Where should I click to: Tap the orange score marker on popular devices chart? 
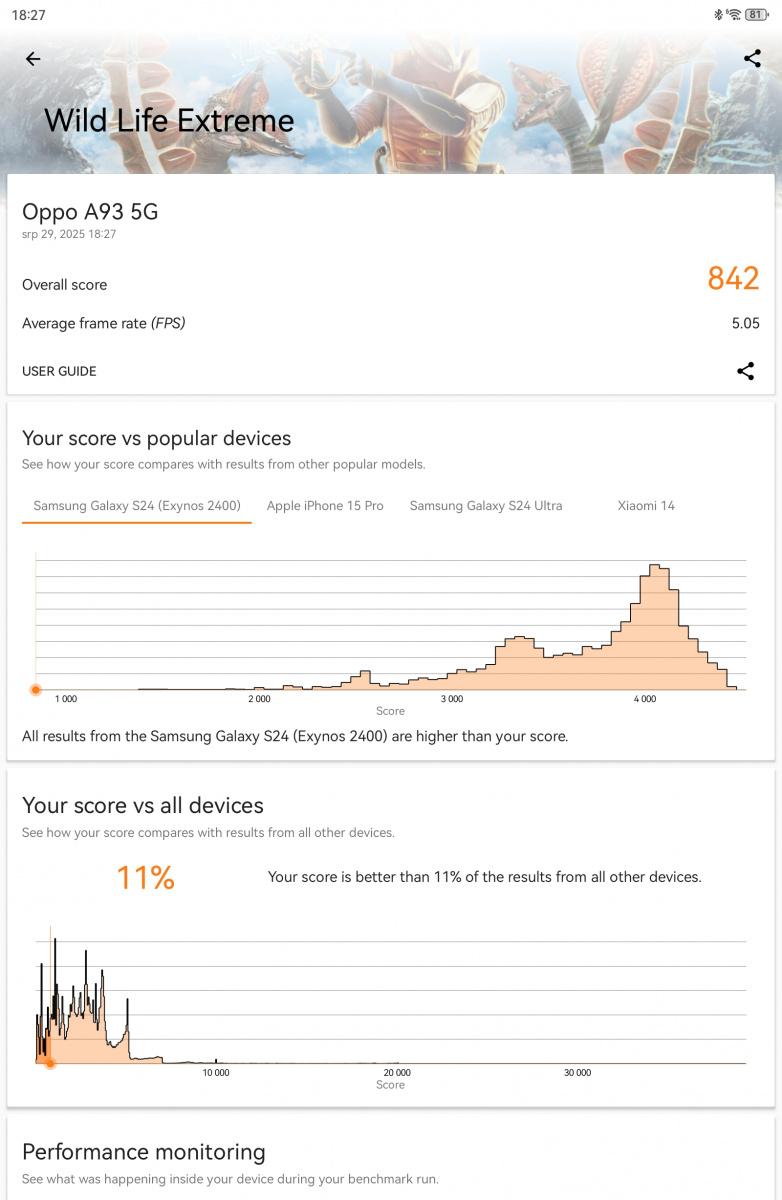tap(36, 690)
